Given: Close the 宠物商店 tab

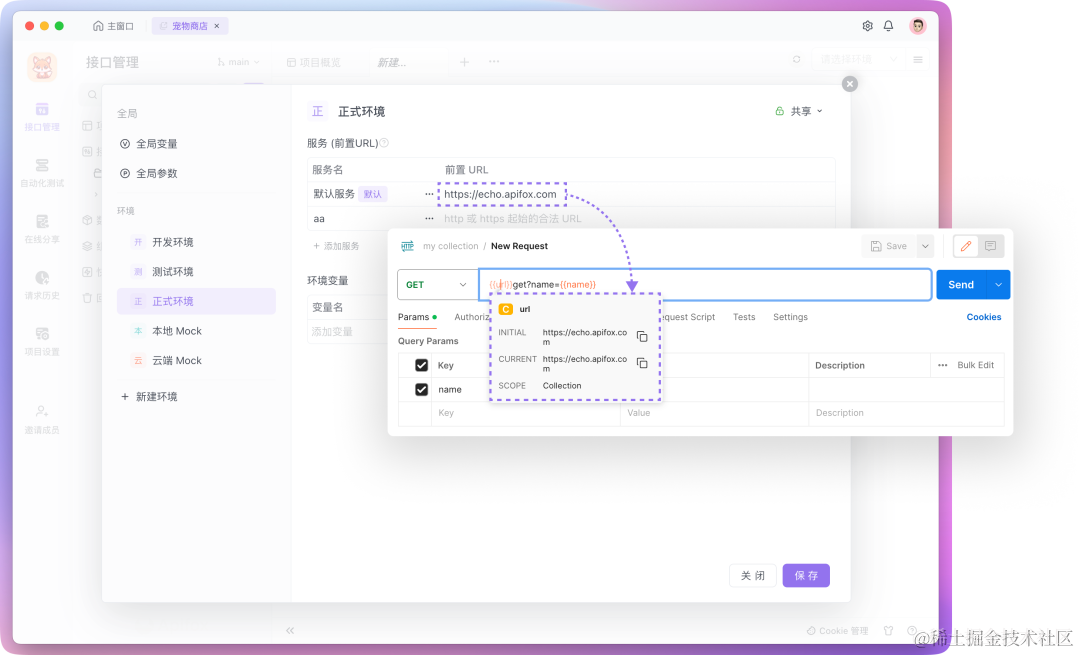Looking at the screenshot, I should point(217,26).
